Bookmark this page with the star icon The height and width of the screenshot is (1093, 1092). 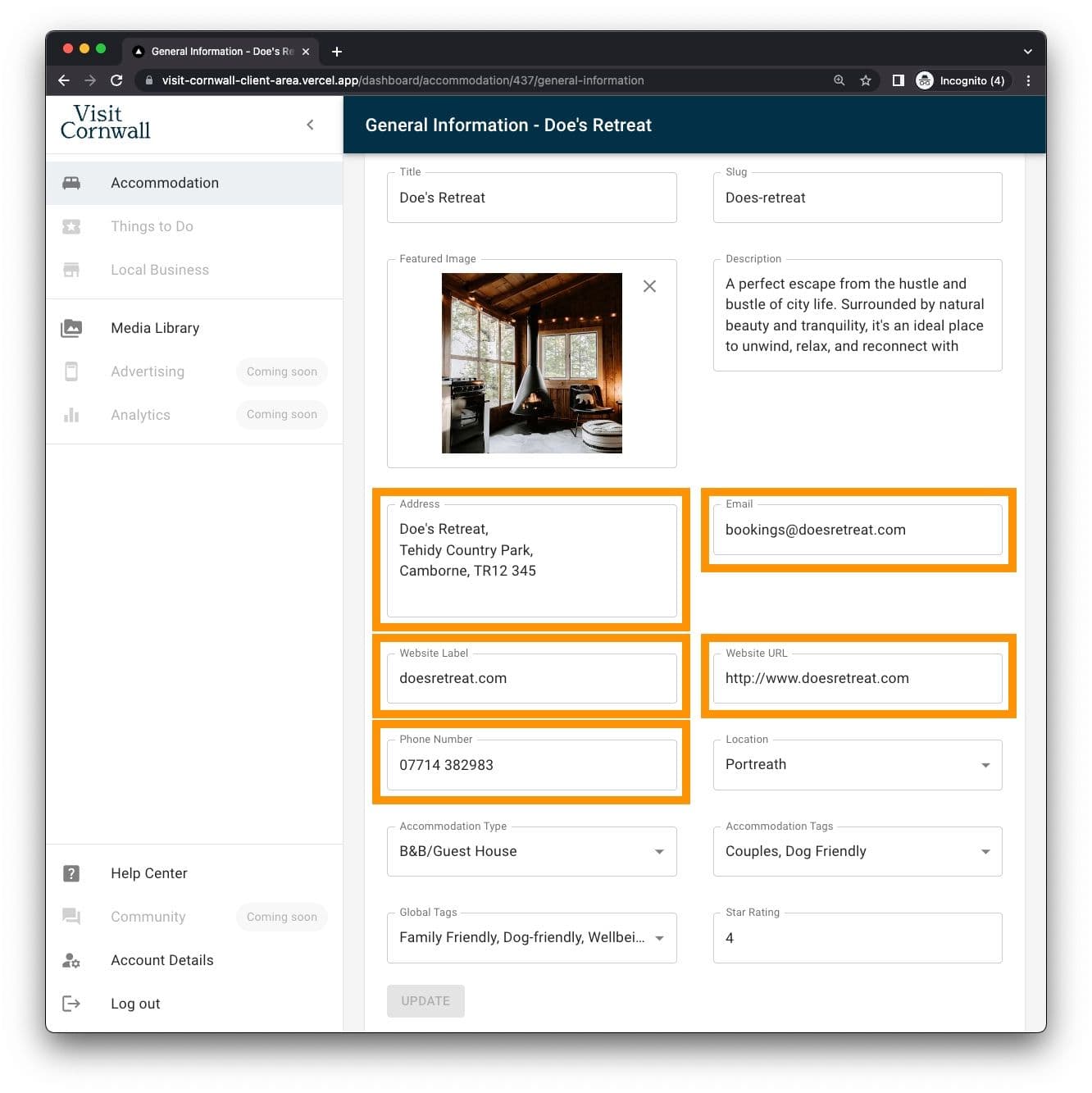click(865, 80)
